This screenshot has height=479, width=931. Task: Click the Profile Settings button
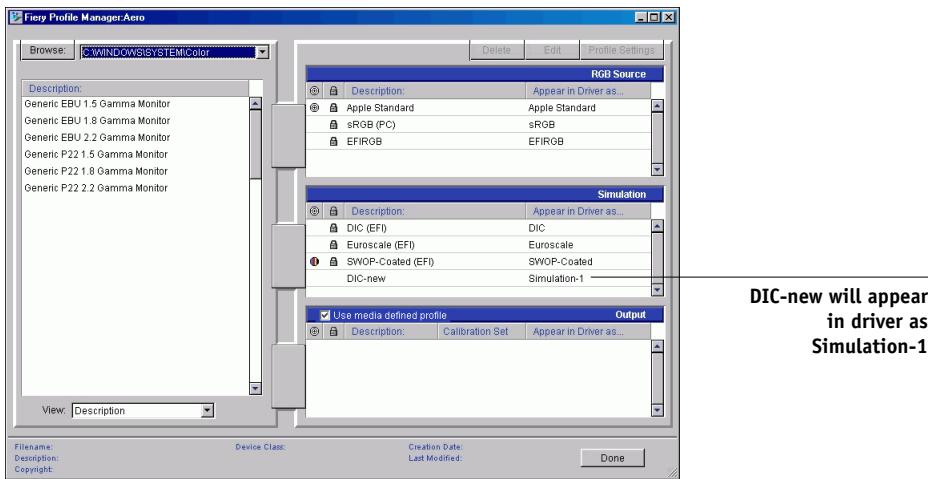(621, 50)
